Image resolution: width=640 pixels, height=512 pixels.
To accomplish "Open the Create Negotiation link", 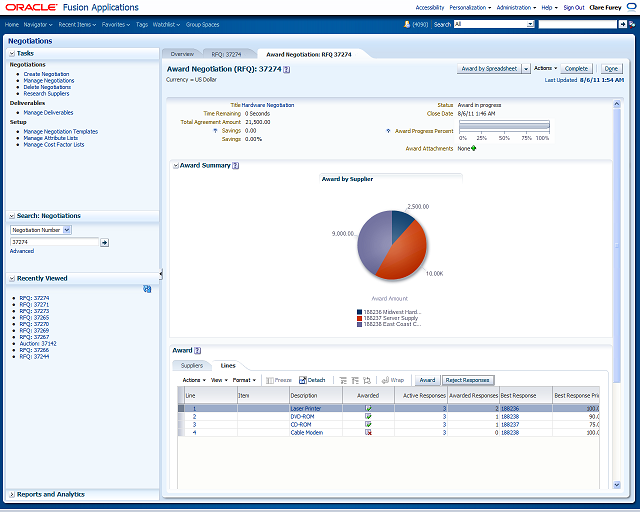I will tap(46, 74).
